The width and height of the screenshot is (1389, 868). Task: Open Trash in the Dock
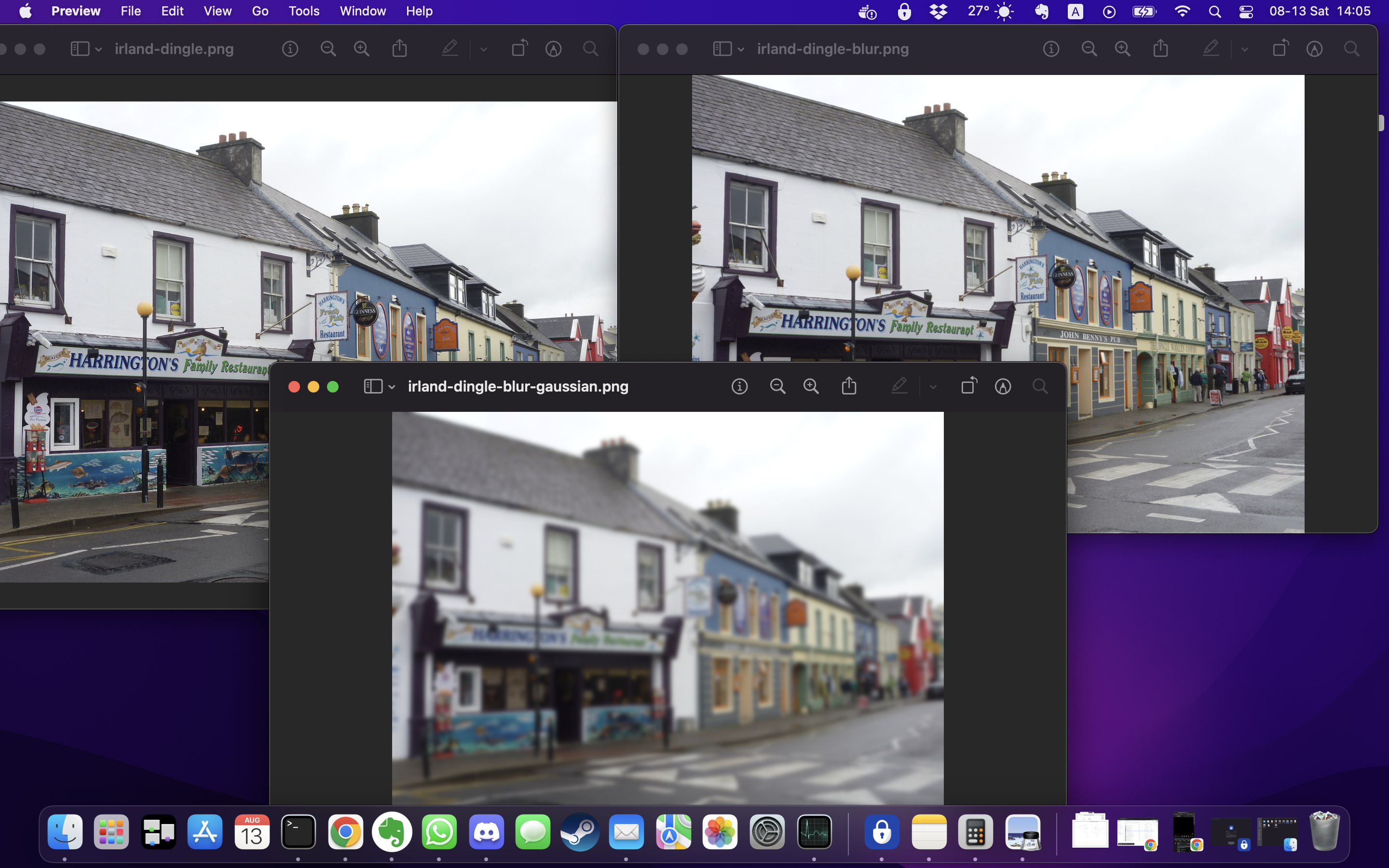pyautogui.click(x=1324, y=831)
